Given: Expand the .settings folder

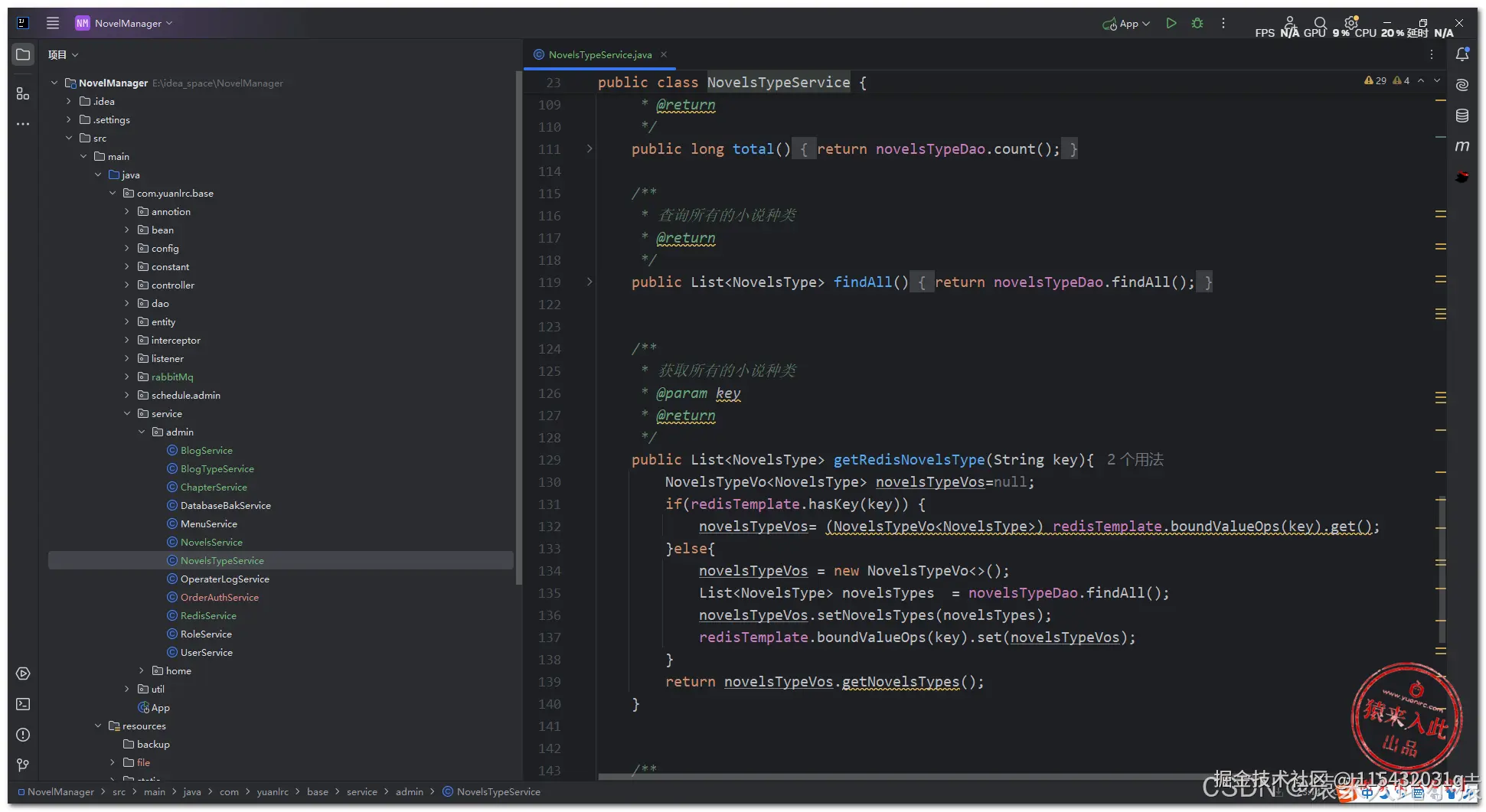Looking at the screenshot, I should tap(69, 119).
